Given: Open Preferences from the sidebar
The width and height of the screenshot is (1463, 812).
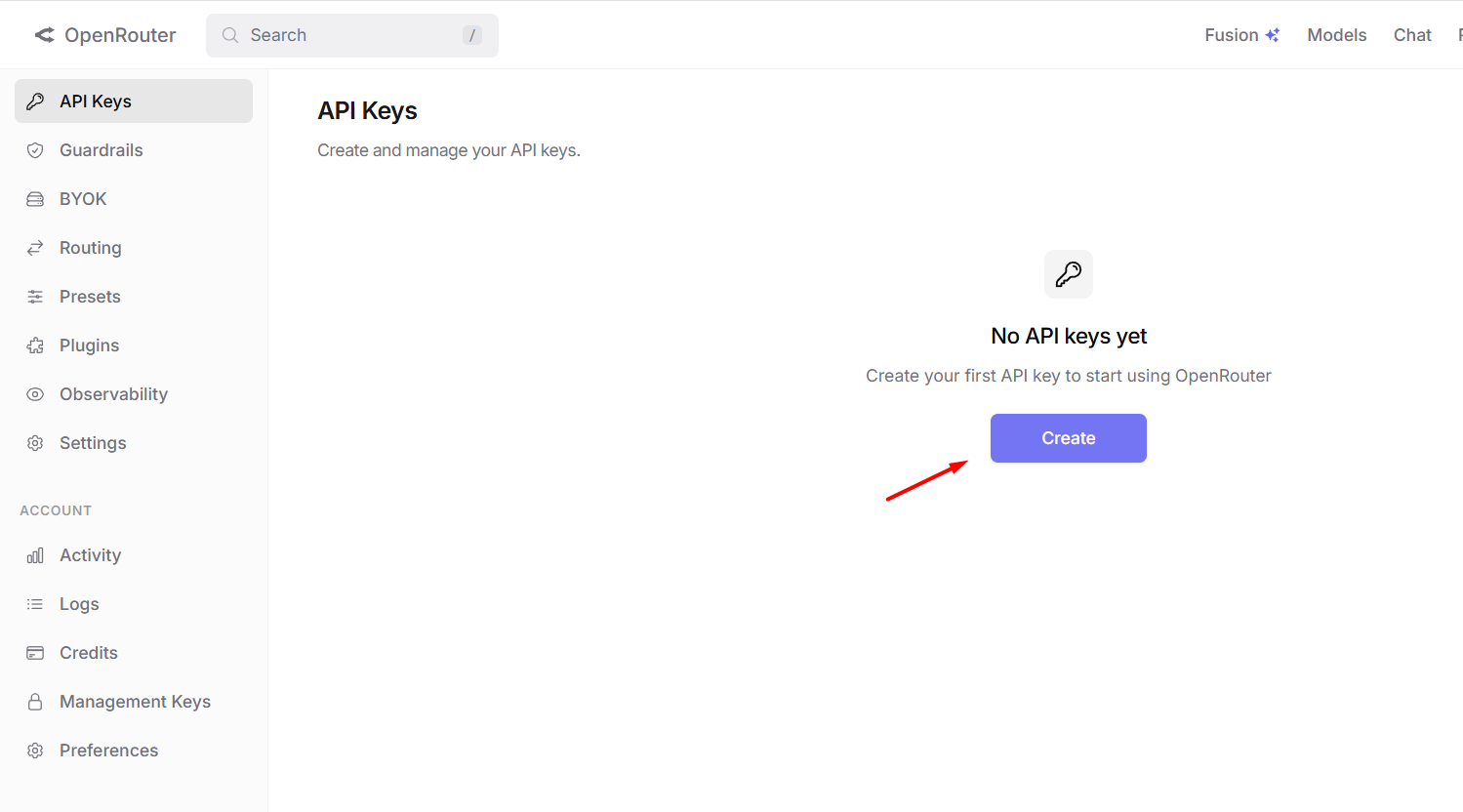Looking at the screenshot, I should point(108,750).
